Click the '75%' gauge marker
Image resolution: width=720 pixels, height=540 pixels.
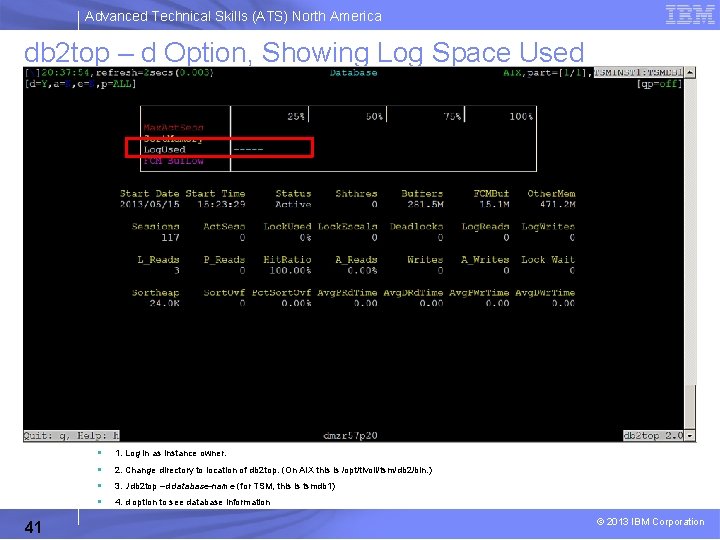(x=452, y=117)
